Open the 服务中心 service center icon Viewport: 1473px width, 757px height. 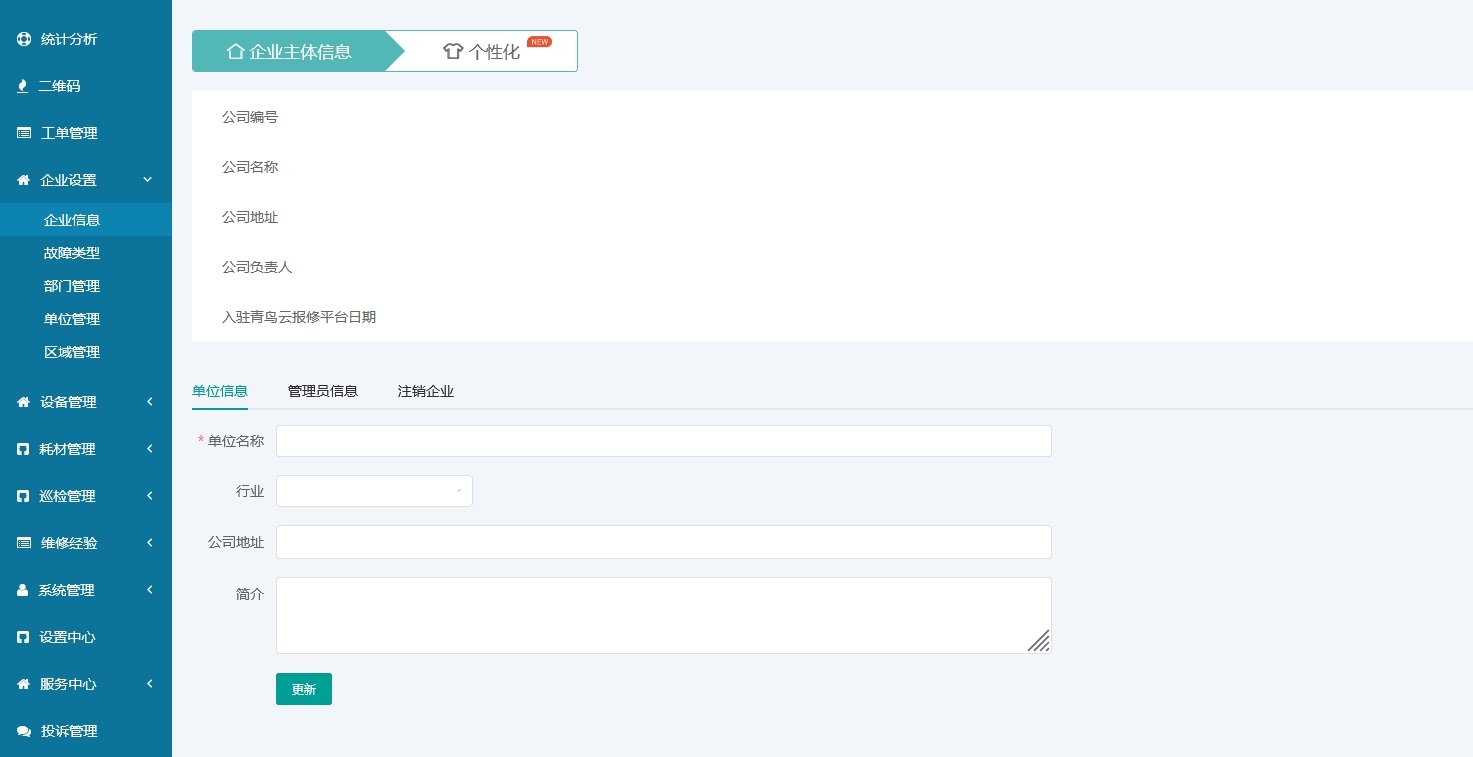(x=23, y=684)
